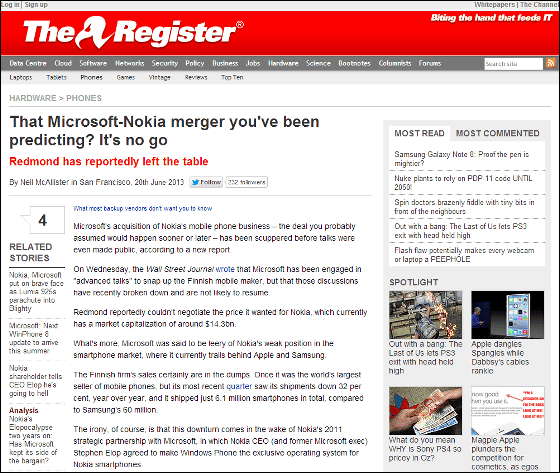Open the Sony PS4 pricey thumbnail
Image resolution: width=560 pixels, height=473 pixels.
(x=425, y=410)
